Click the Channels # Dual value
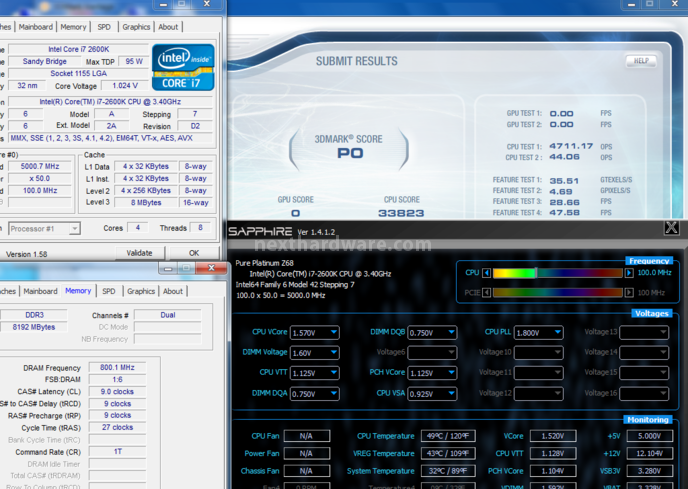Screen dimensions: 688x489 tap(168, 315)
